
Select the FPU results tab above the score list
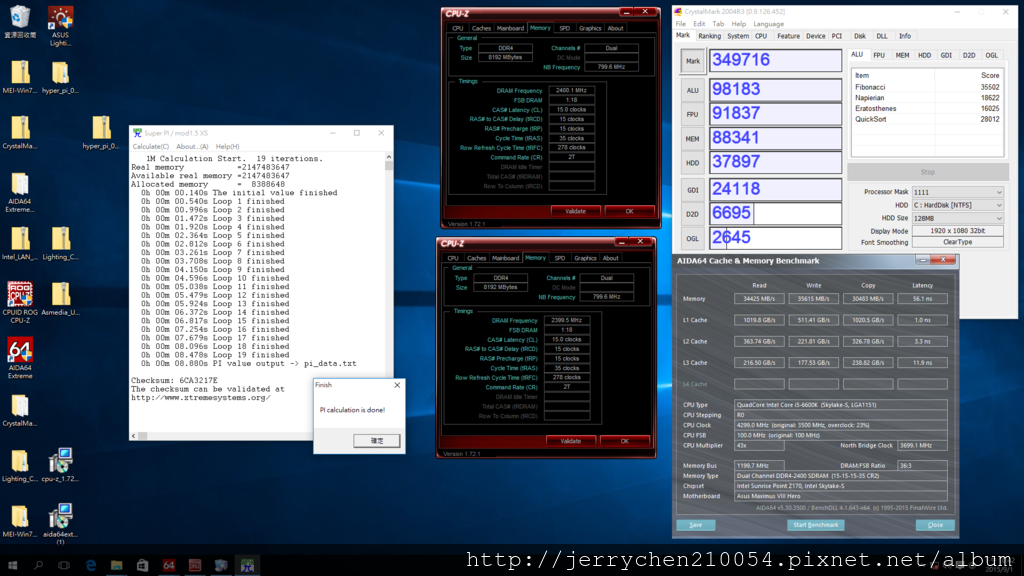pyautogui.click(x=879, y=56)
